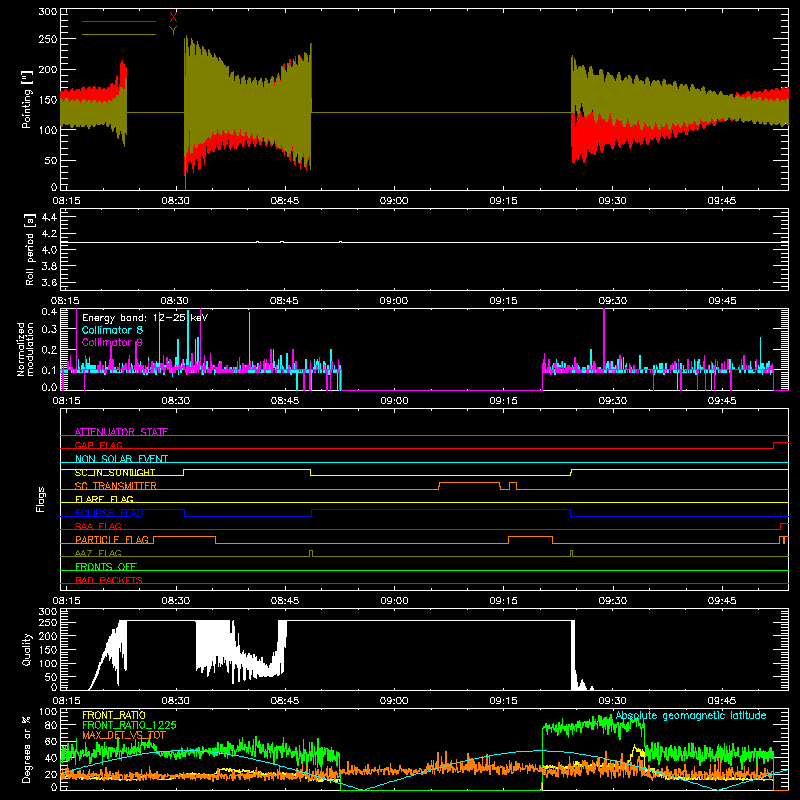Click the SC_TRANSMITTER raised step near 09:10

[x=469, y=483]
